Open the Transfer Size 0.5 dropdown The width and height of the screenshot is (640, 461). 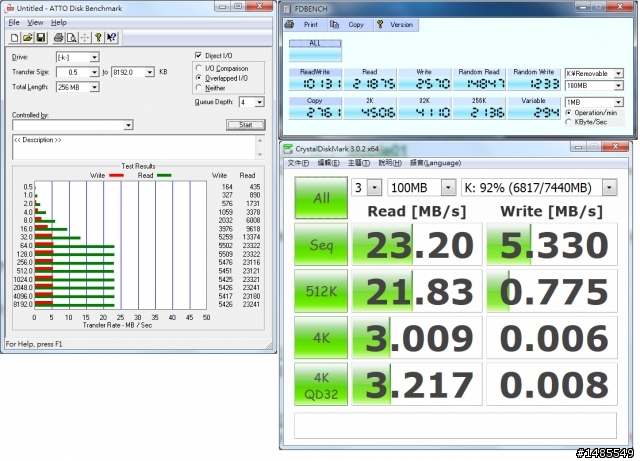tap(94, 72)
